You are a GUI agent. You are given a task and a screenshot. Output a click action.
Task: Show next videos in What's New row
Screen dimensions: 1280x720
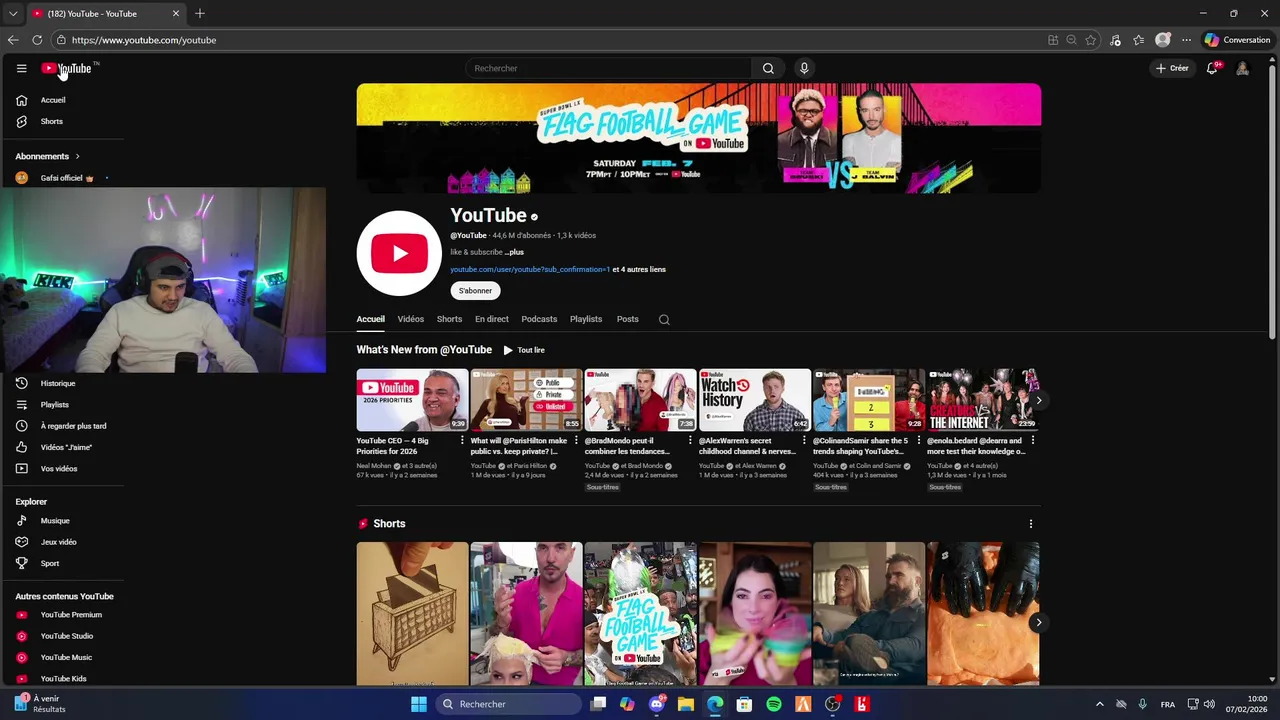[x=1038, y=400]
